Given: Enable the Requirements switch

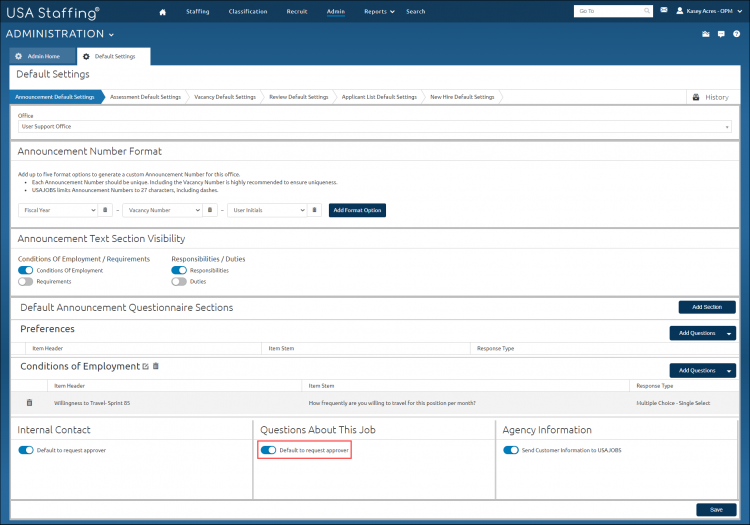Looking at the screenshot, I should coord(25,282).
